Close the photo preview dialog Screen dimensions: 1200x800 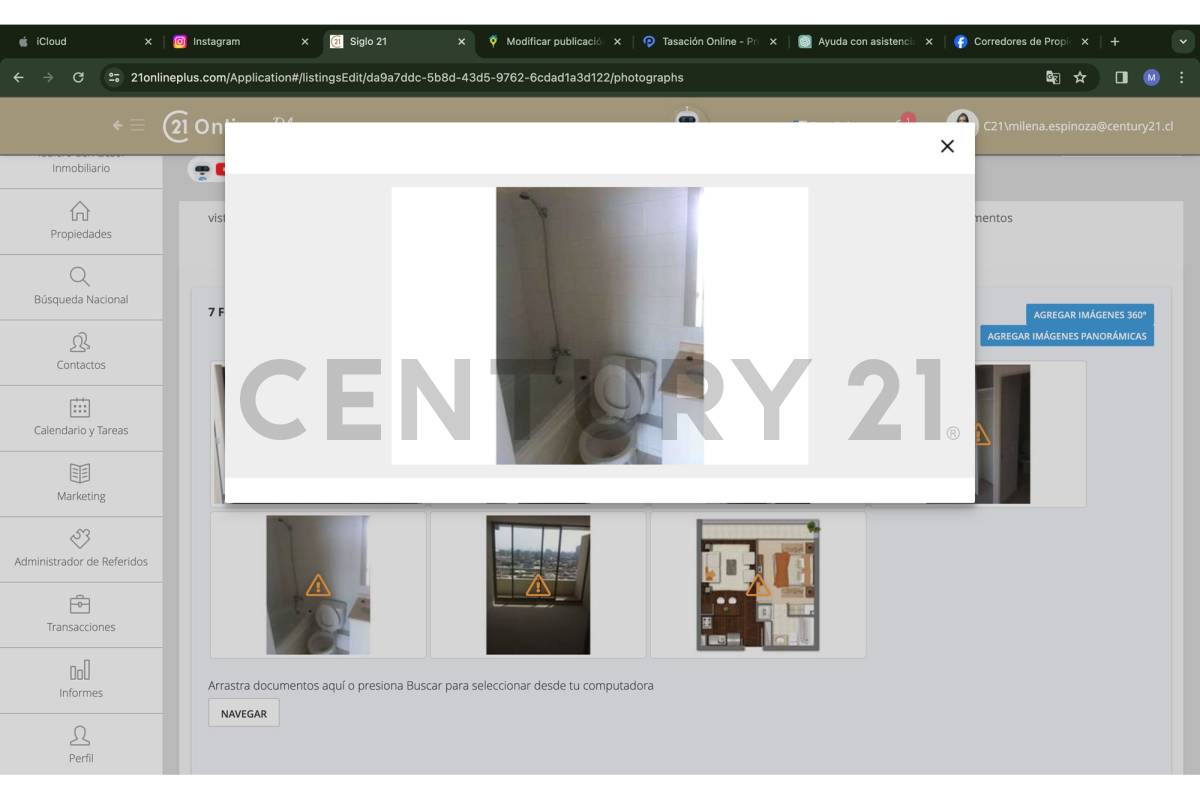947,146
